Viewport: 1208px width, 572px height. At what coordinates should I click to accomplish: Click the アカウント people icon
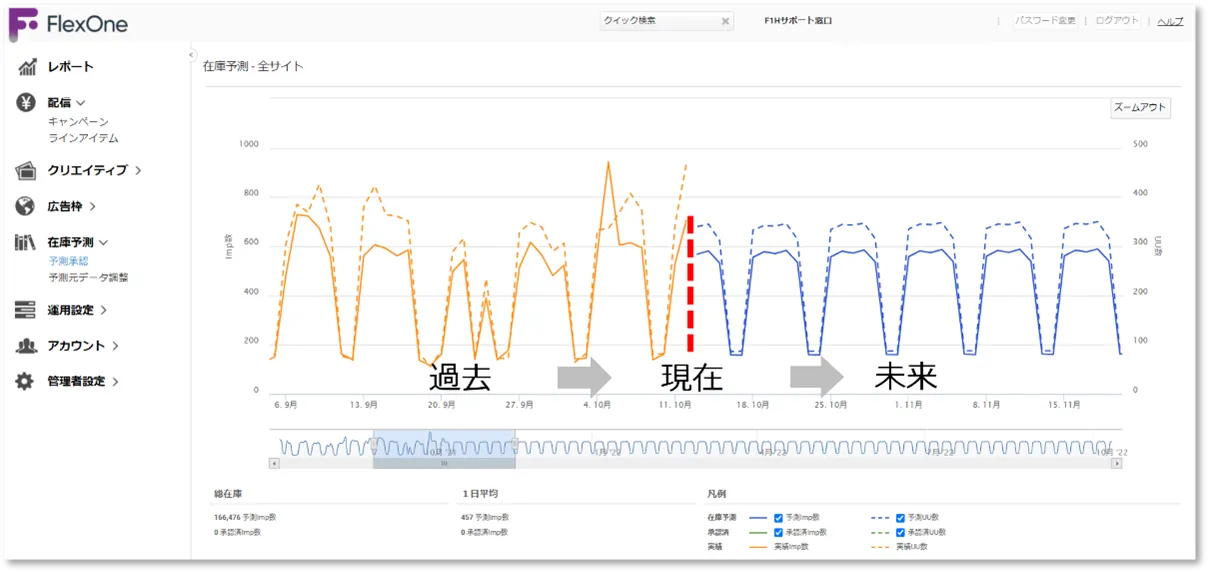[x=27, y=346]
